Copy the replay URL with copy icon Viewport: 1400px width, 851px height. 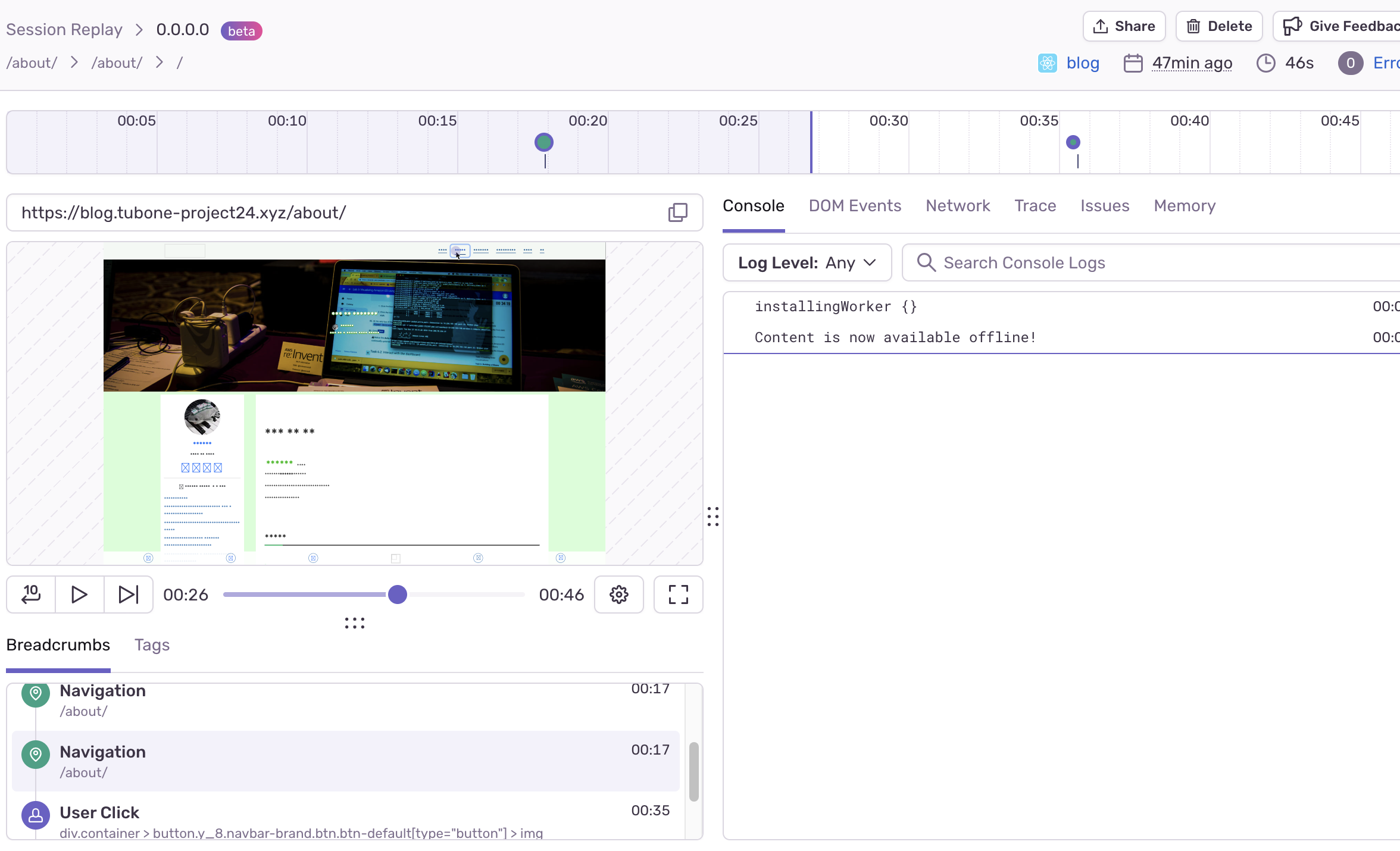(x=677, y=212)
